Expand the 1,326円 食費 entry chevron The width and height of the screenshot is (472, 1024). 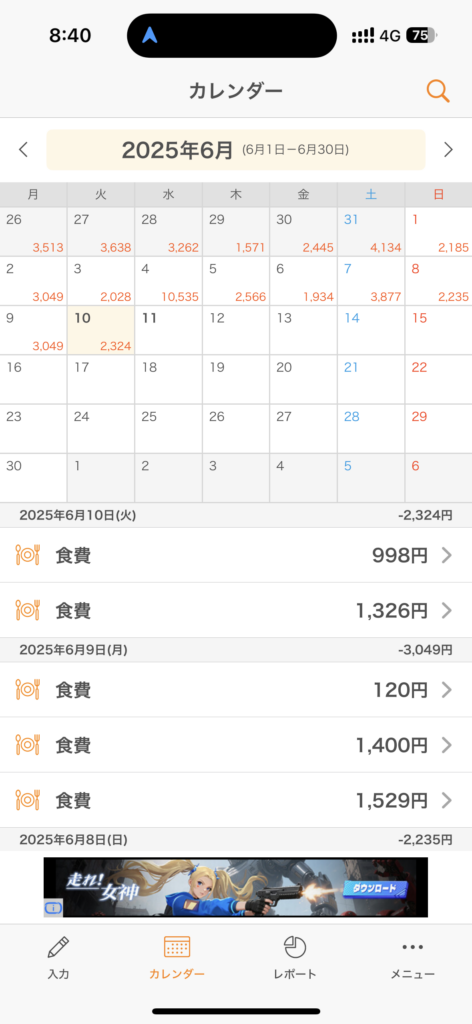coord(447,611)
